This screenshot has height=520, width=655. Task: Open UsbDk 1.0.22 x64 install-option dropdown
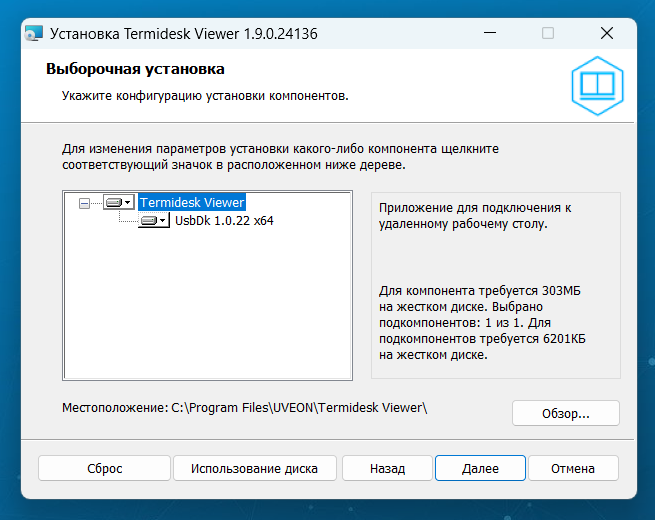pos(154,220)
